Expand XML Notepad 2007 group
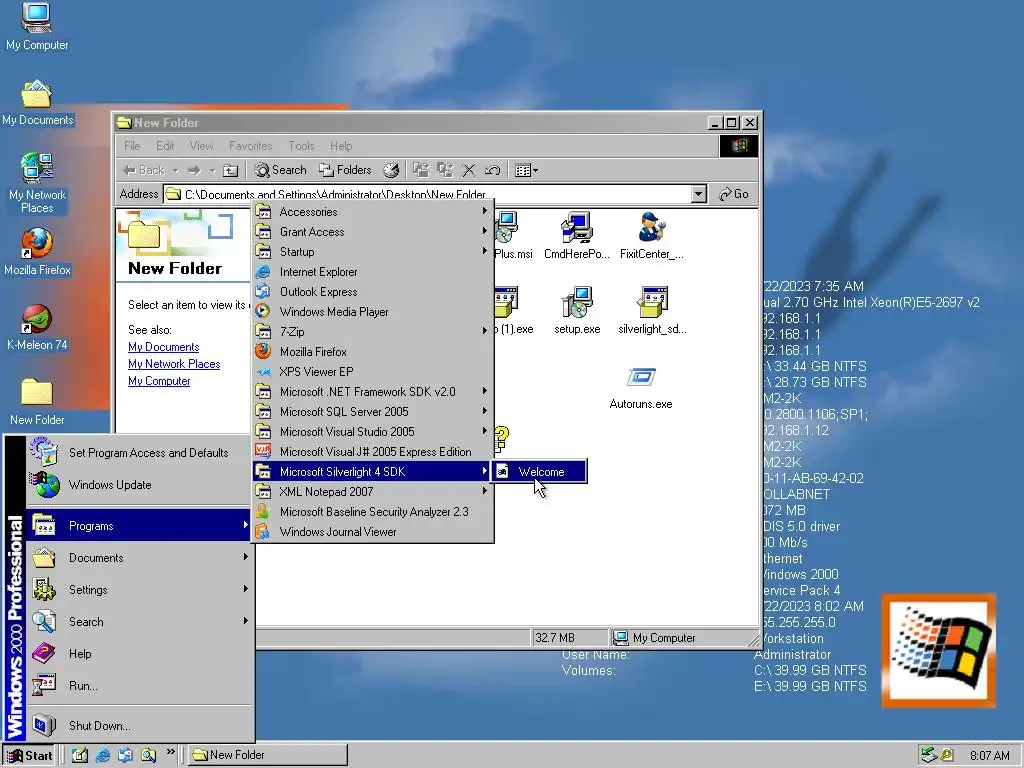Screen dimensions: 1024x768 pyautogui.click(x=372, y=492)
